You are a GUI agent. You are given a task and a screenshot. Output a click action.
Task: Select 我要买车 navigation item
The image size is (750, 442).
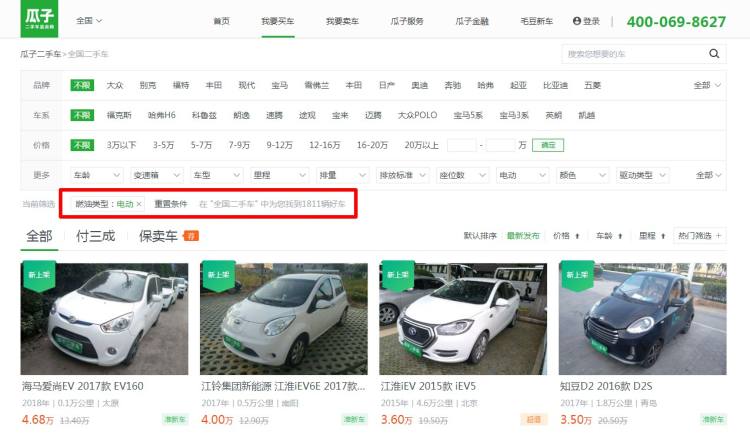(x=277, y=21)
